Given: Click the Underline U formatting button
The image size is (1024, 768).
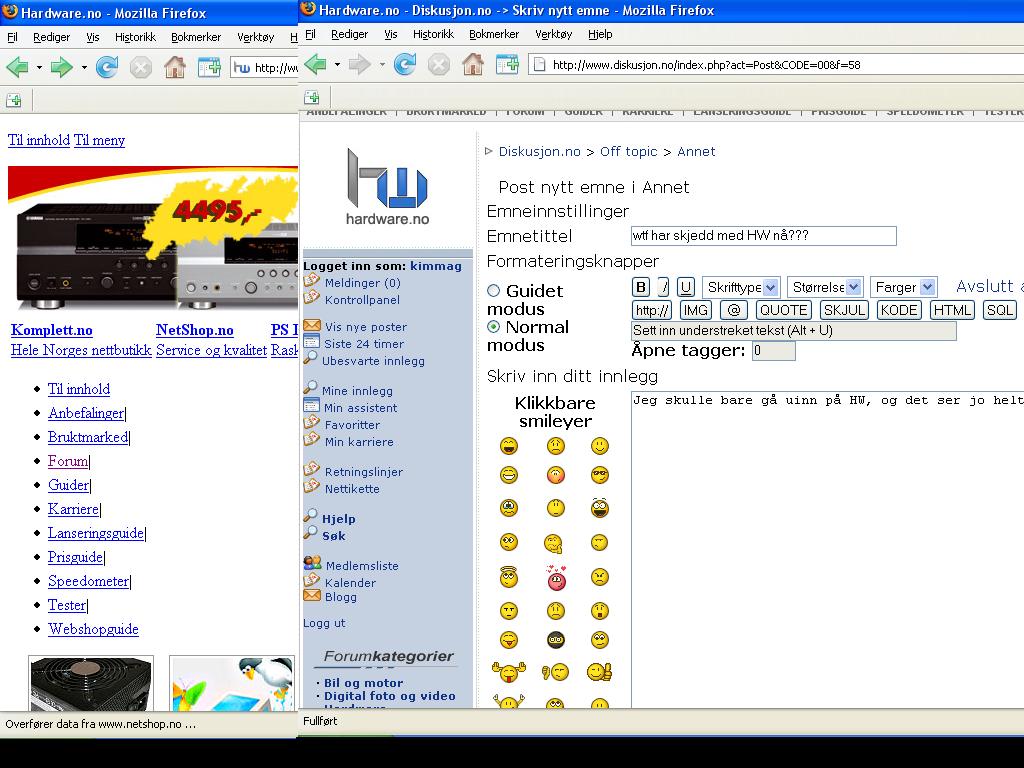Looking at the screenshot, I should point(685,287).
